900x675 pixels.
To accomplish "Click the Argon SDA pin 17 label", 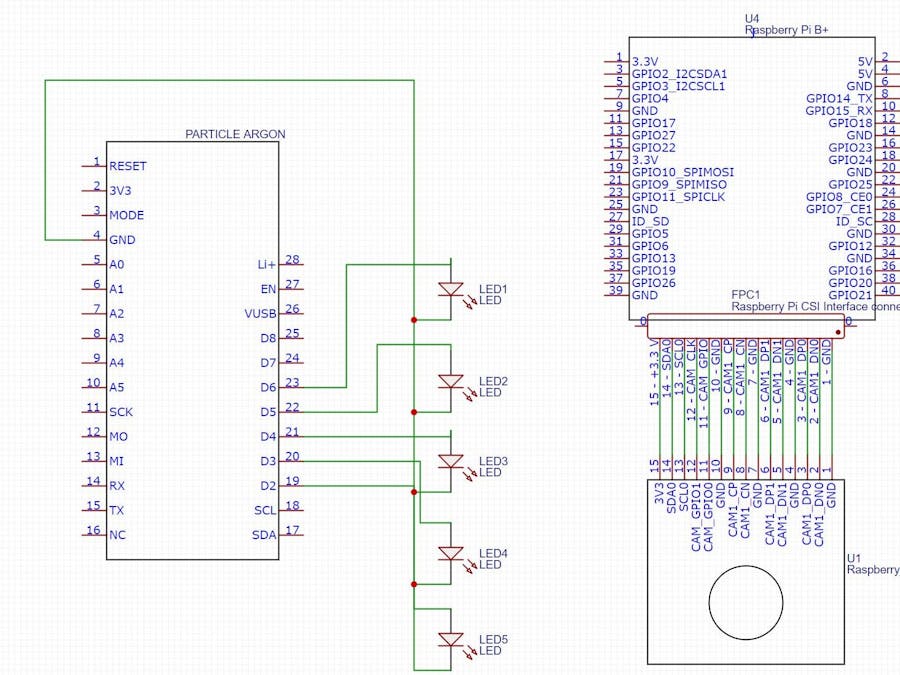I will point(265,535).
